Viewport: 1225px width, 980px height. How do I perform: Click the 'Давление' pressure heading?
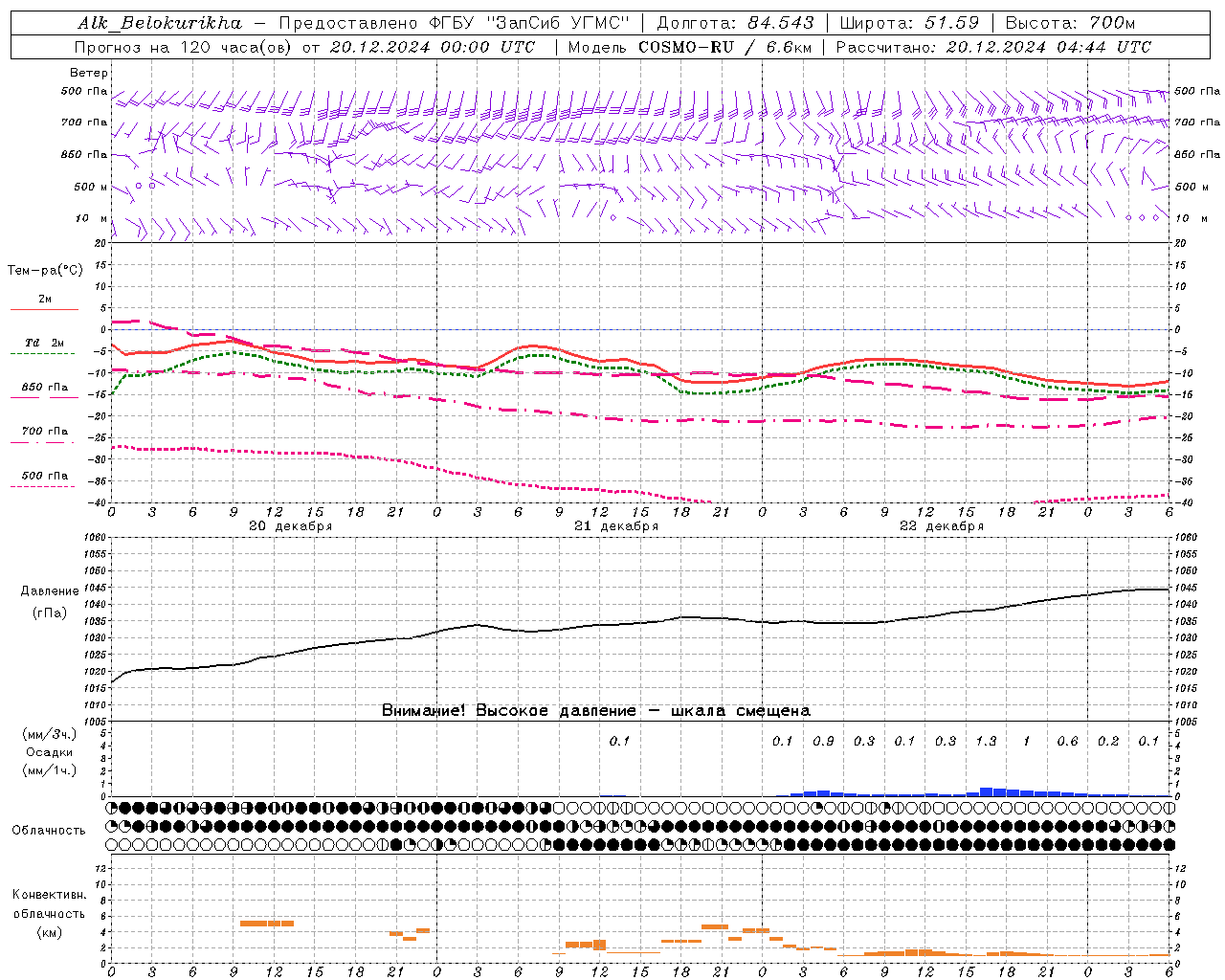click(x=50, y=591)
